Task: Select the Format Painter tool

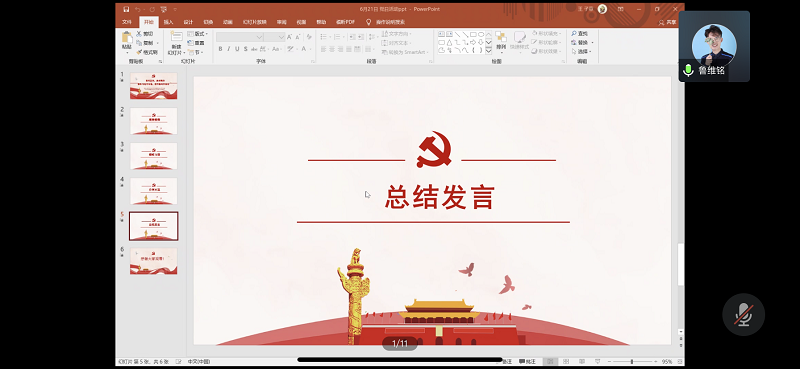Action: click(x=147, y=52)
